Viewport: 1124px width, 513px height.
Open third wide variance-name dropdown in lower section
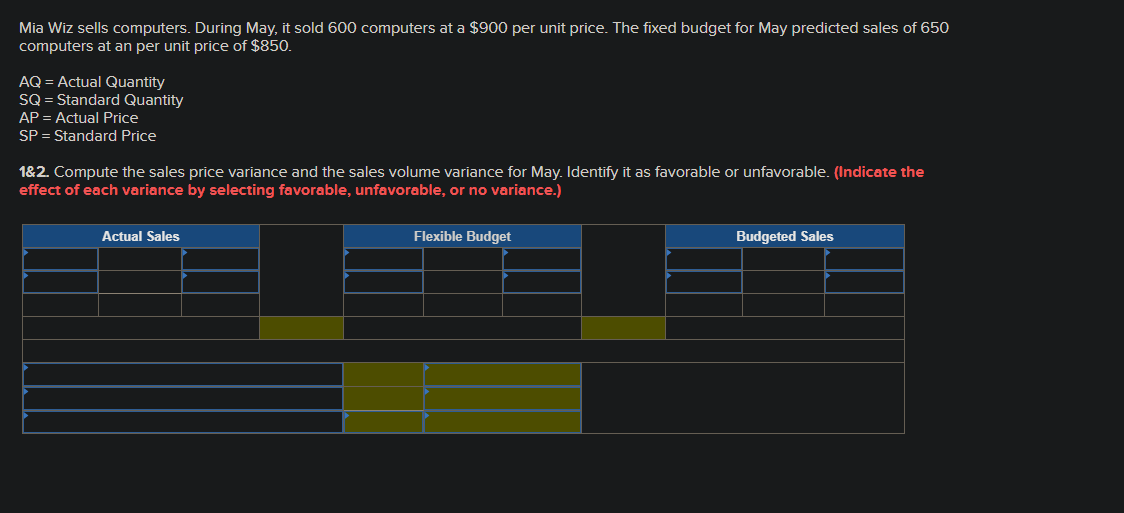tap(183, 421)
